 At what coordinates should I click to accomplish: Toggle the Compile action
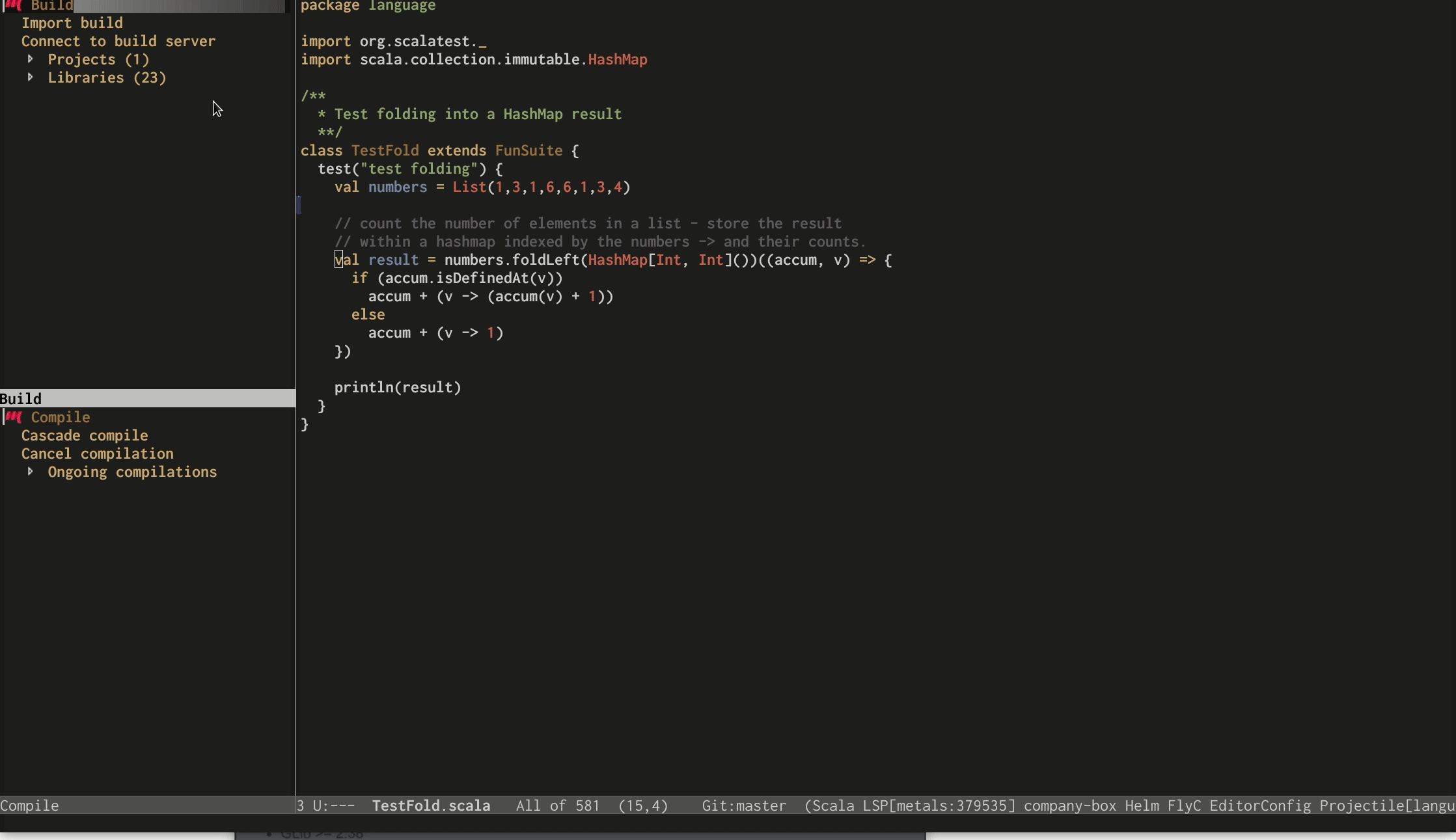(x=60, y=417)
